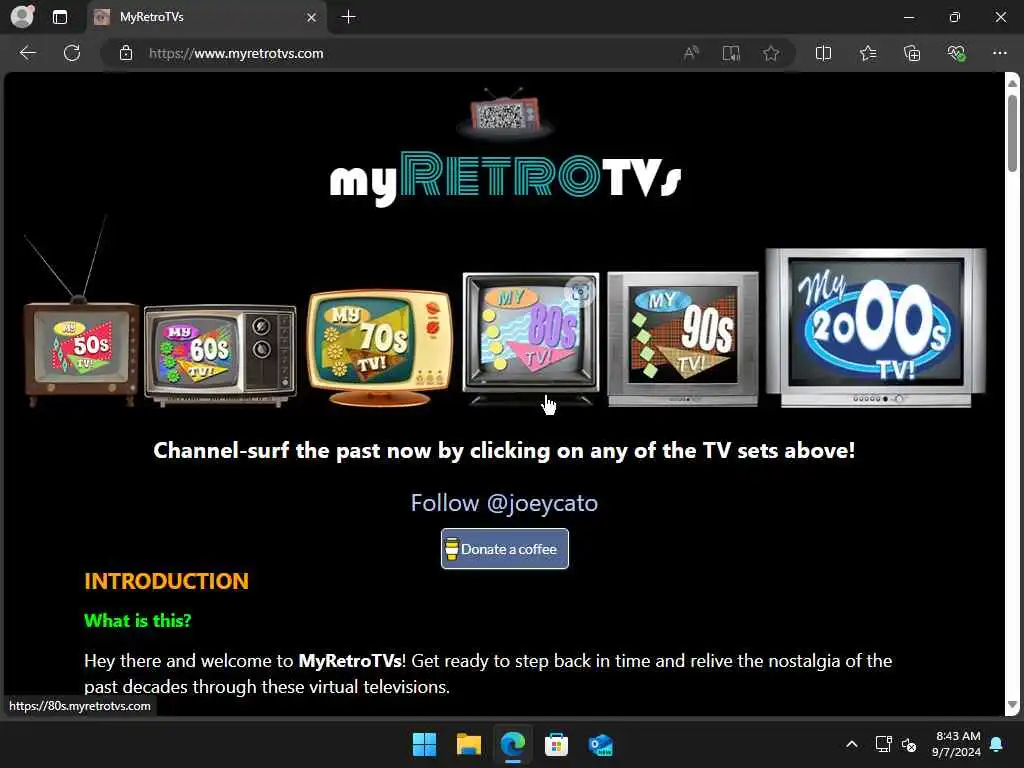Open Settings and more ellipsis menu
The width and height of the screenshot is (1024, 768).
1000,53
